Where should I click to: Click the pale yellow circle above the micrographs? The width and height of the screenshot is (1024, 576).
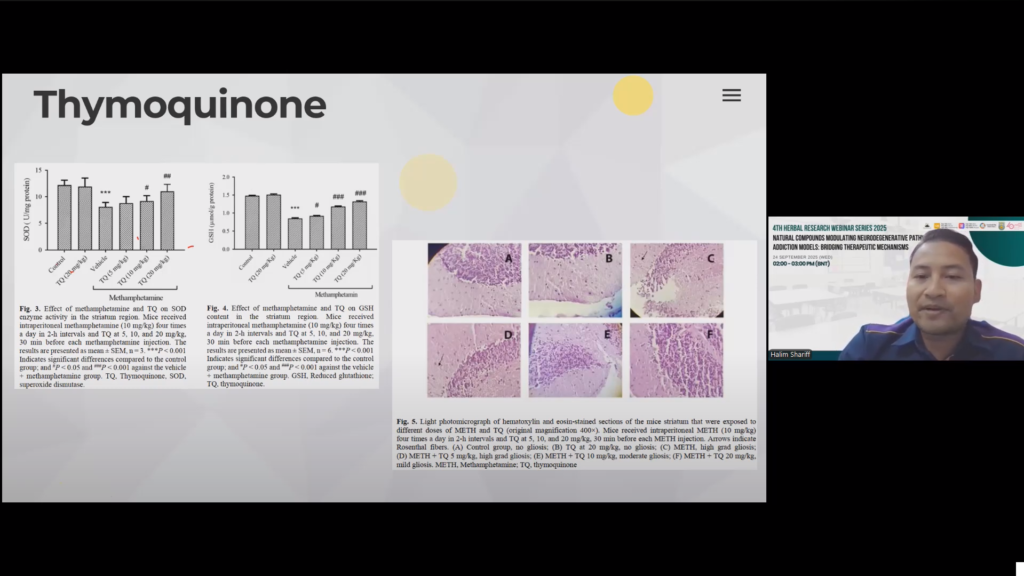[x=428, y=182]
